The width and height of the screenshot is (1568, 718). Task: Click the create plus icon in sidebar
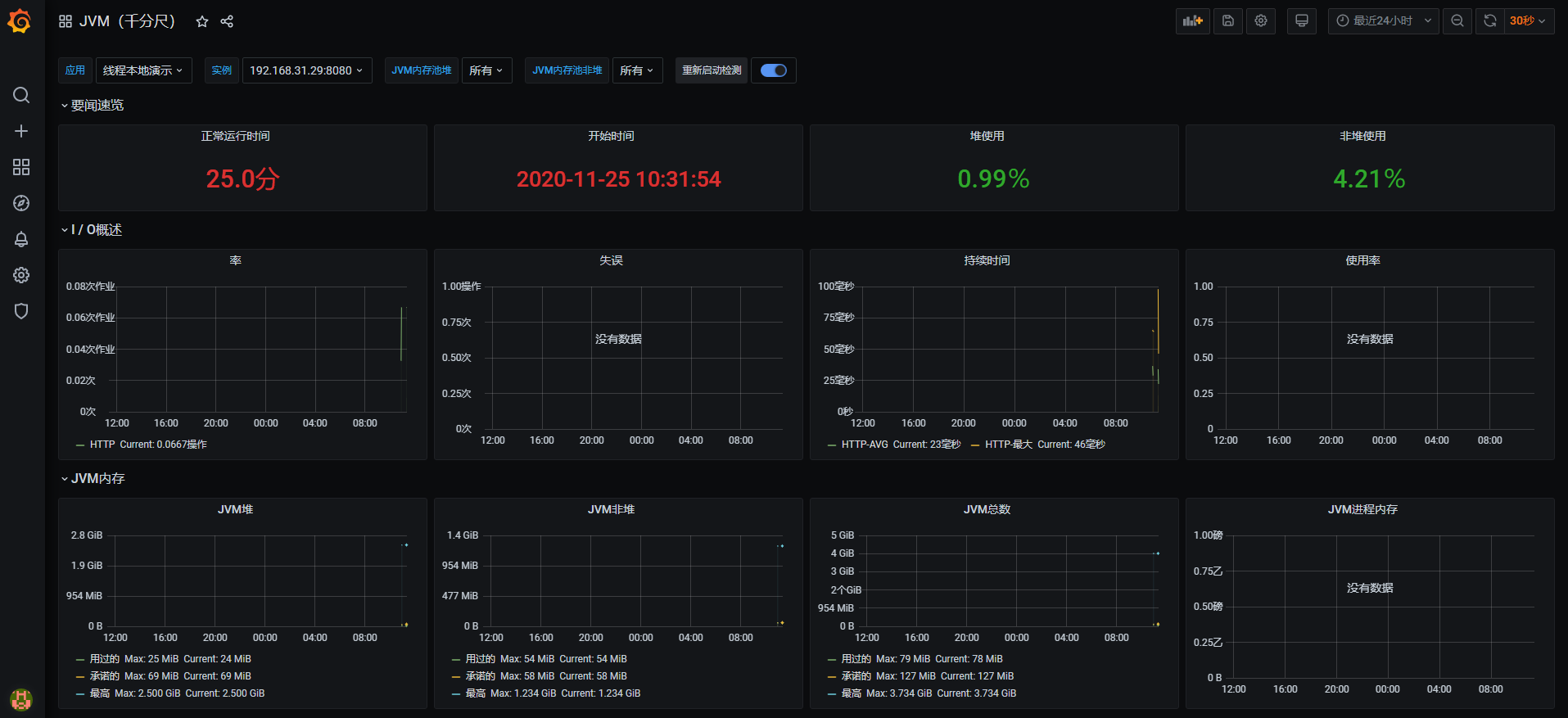pyautogui.click(x=21, y=131)
